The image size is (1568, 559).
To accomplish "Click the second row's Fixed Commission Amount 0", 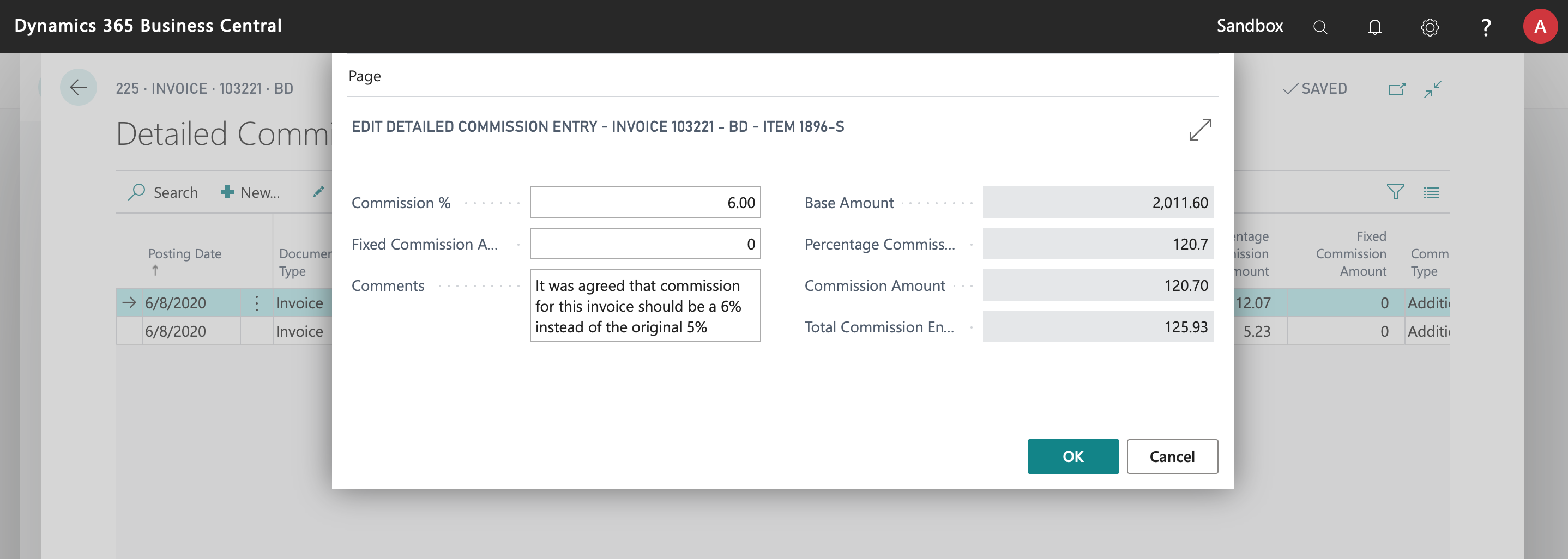I will (1384, 331).
